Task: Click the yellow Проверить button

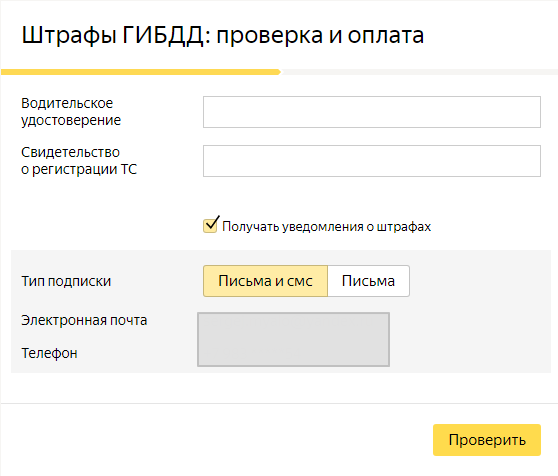Action: coord(487,440)
